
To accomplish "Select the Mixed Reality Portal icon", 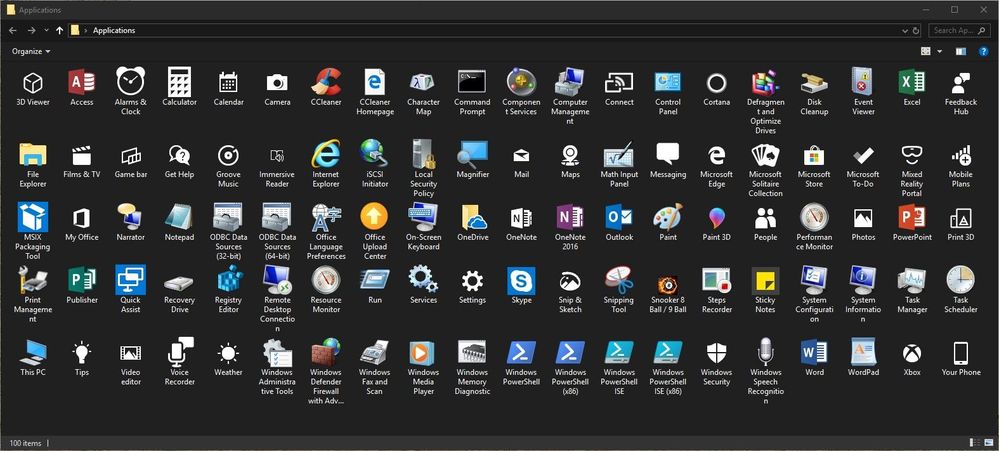I will pos(912,155).
